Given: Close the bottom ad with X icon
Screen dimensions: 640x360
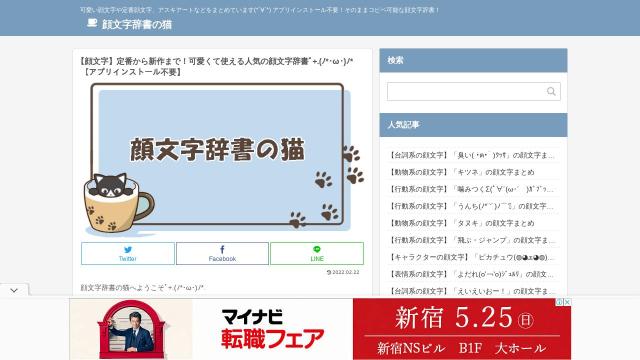Looking at the screenshot, I should tap(567, 302).
